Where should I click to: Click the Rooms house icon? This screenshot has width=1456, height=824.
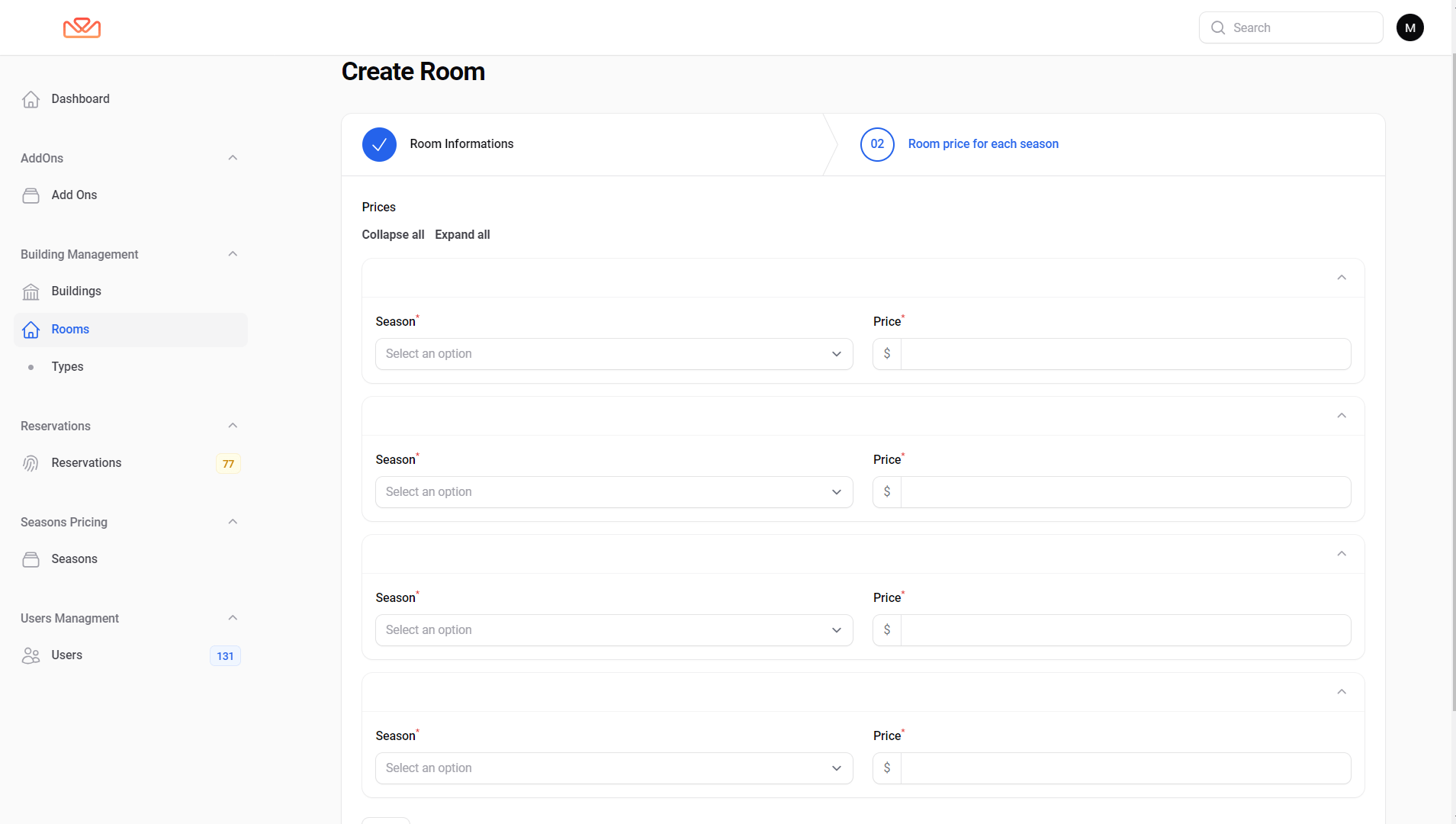31,330
